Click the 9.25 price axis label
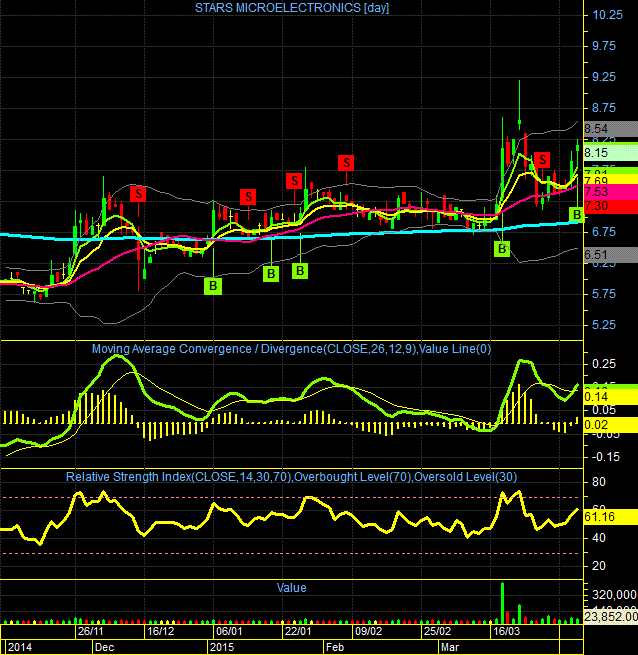The image size is (638, 655). coord(604,77)
